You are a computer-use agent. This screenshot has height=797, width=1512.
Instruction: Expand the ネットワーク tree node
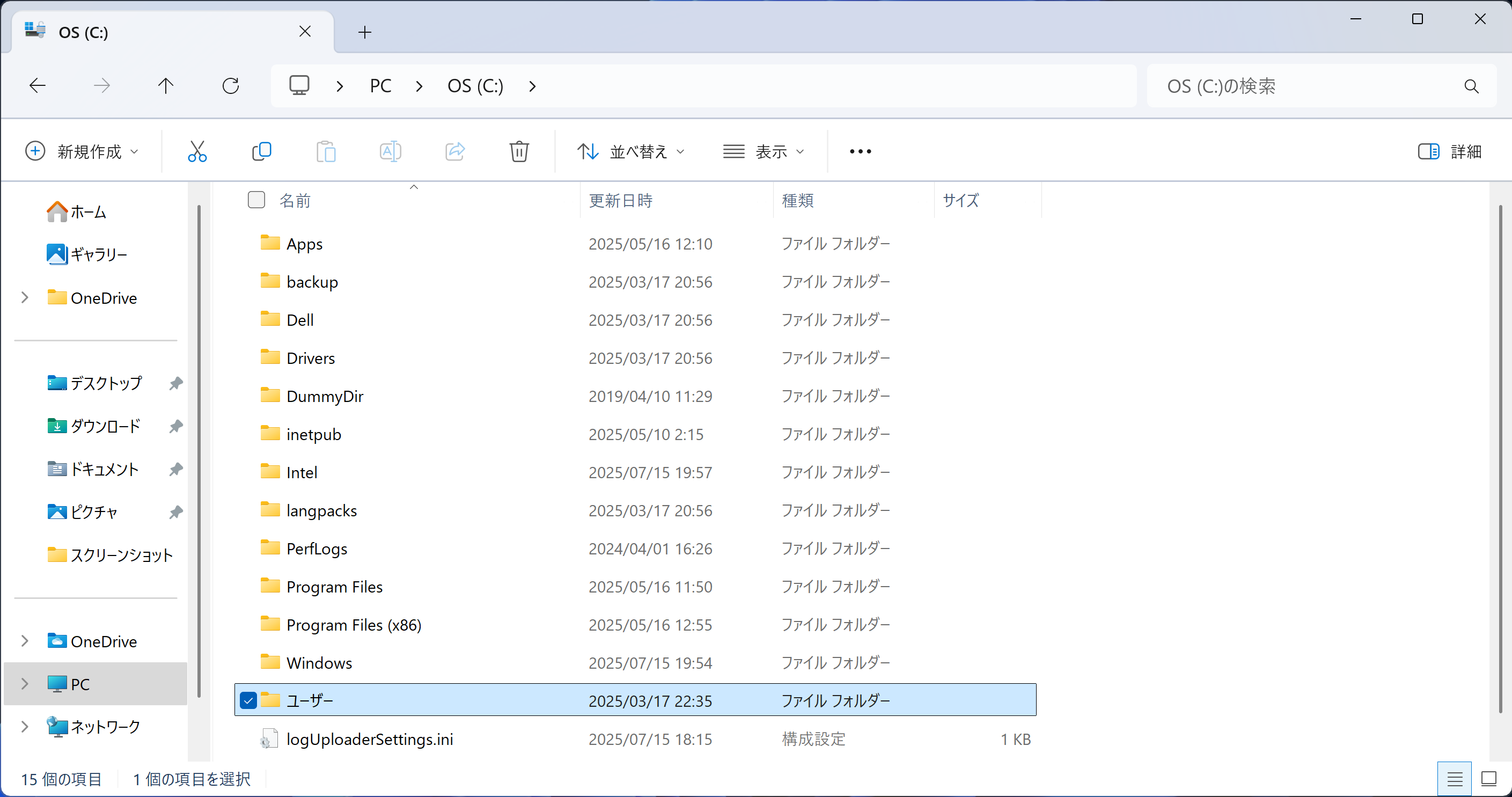(25, 727)
